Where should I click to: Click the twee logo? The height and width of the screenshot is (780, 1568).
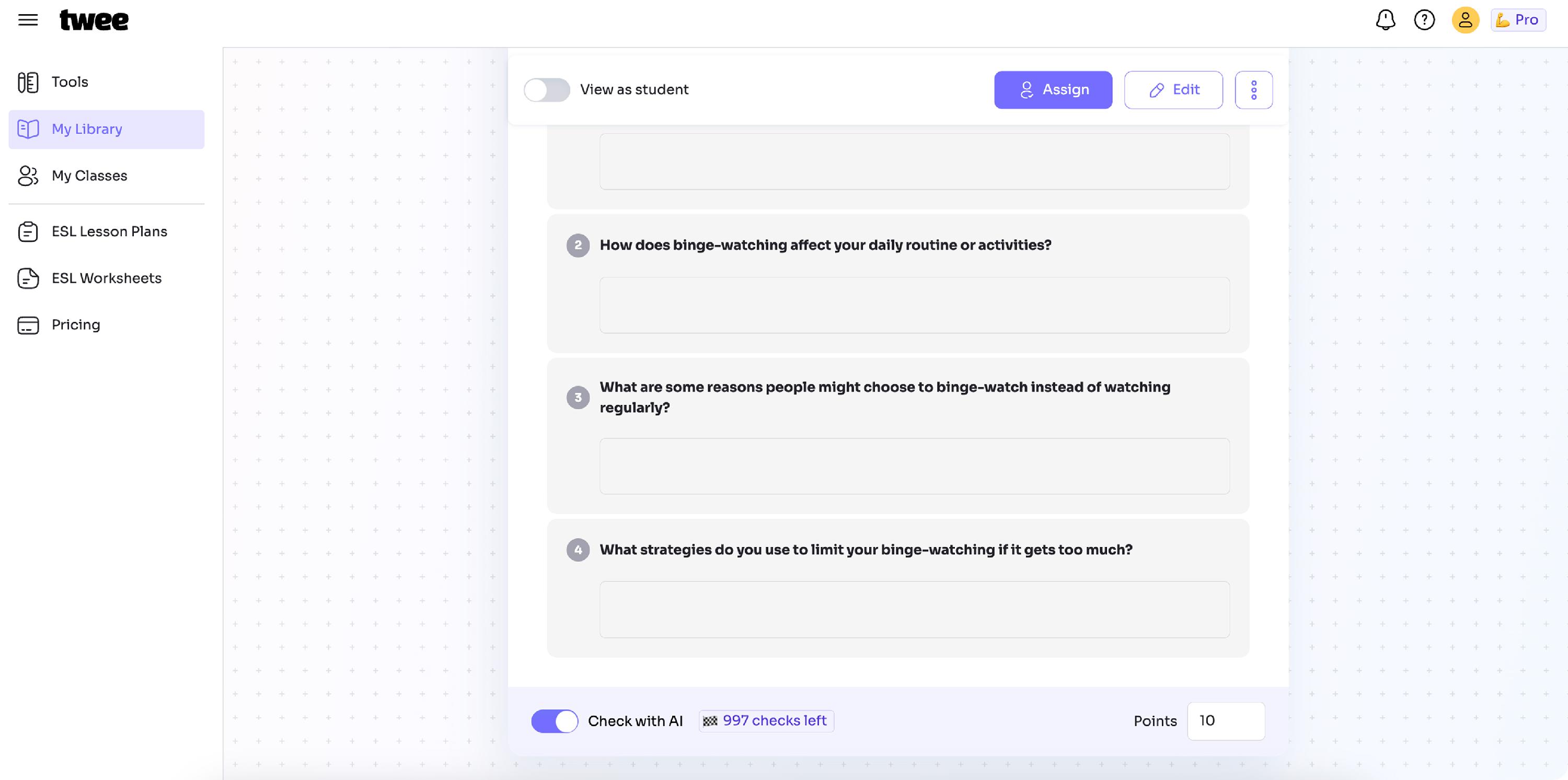pyautogui.click(x=94, y=20)
